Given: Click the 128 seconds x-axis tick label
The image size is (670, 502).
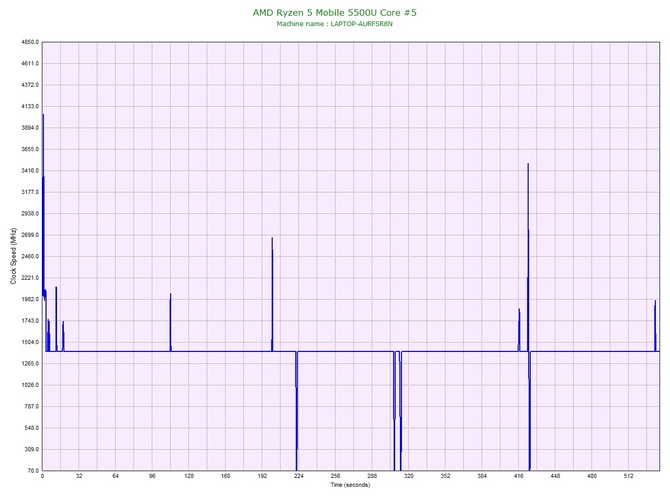Looking at the screenshot, I should pyautogui.click(x=189, y=476).
